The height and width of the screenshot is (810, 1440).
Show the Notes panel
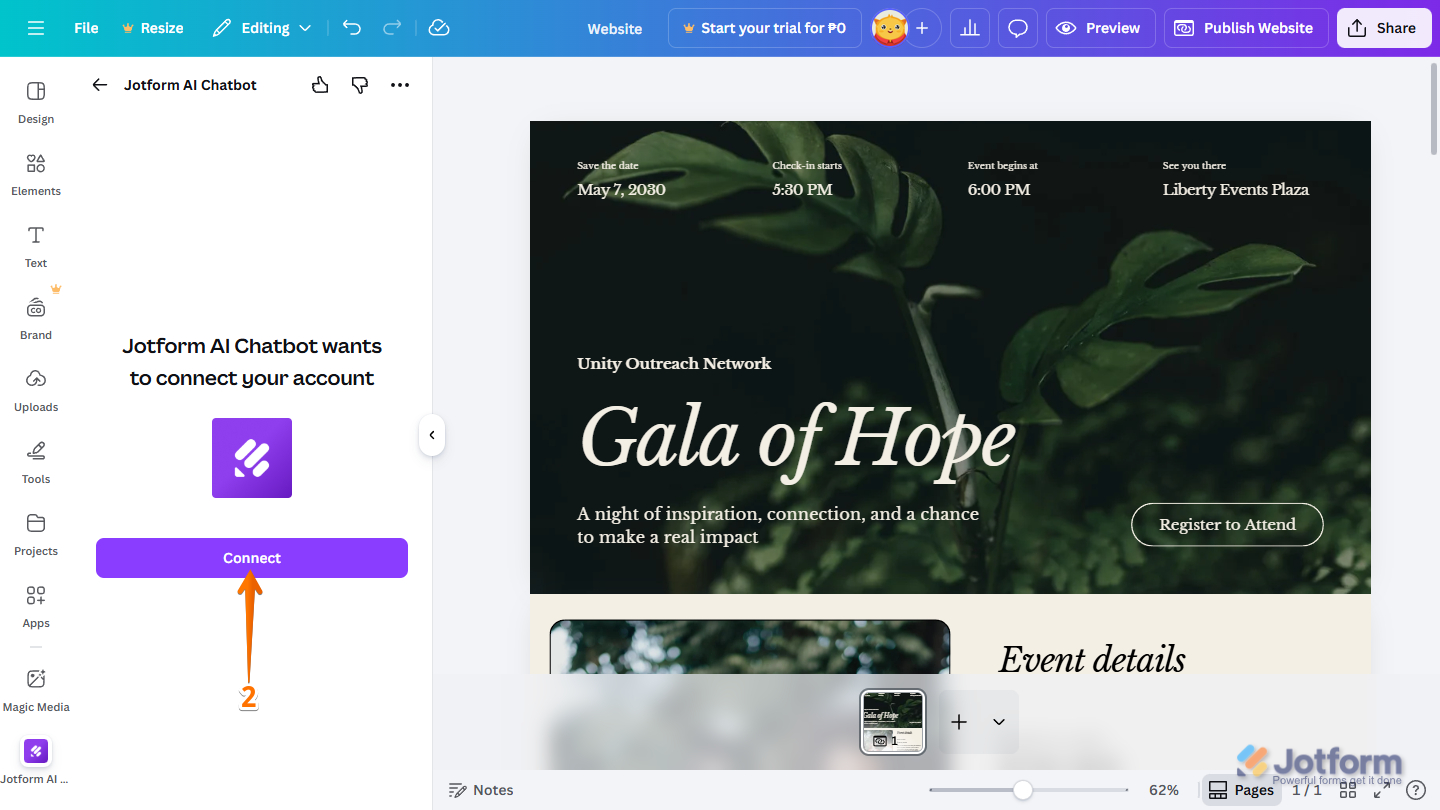click(481, 789)
